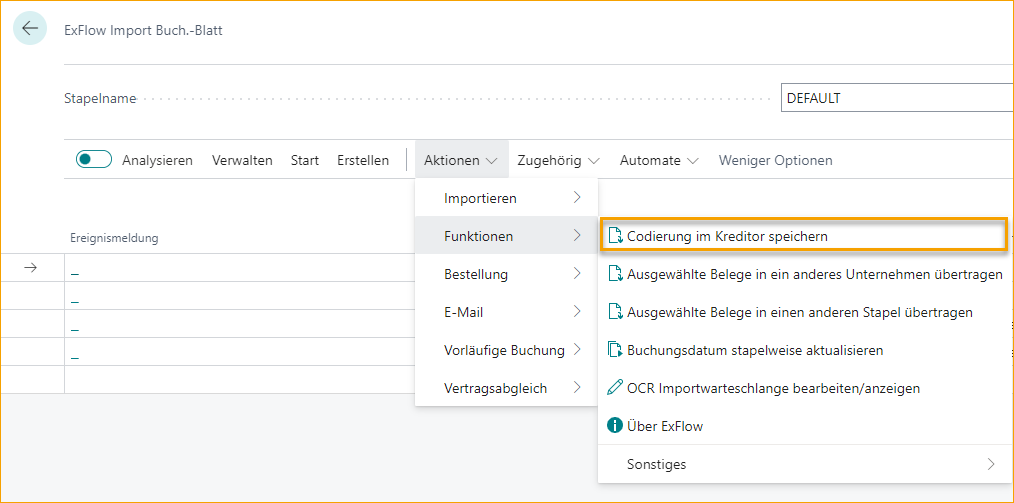
Task: Click the Ereignismeldung column header
Action: click(x=114, y=238)
